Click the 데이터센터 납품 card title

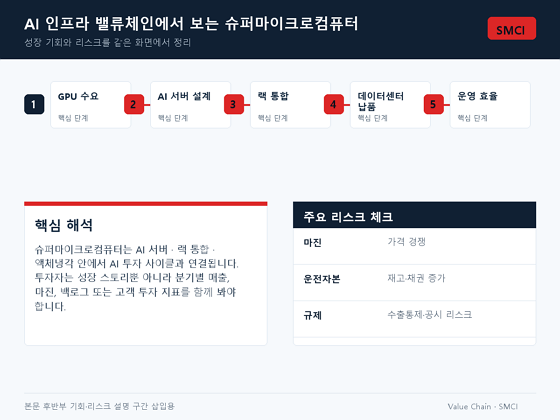pos(381,101)
